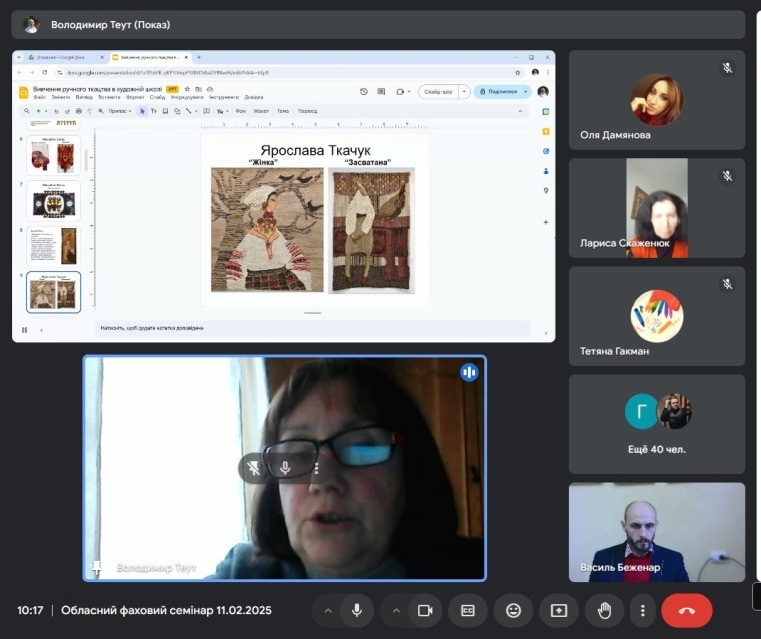
Task: Unpin Володимир Теут's video tile
Action: (253, 468)
